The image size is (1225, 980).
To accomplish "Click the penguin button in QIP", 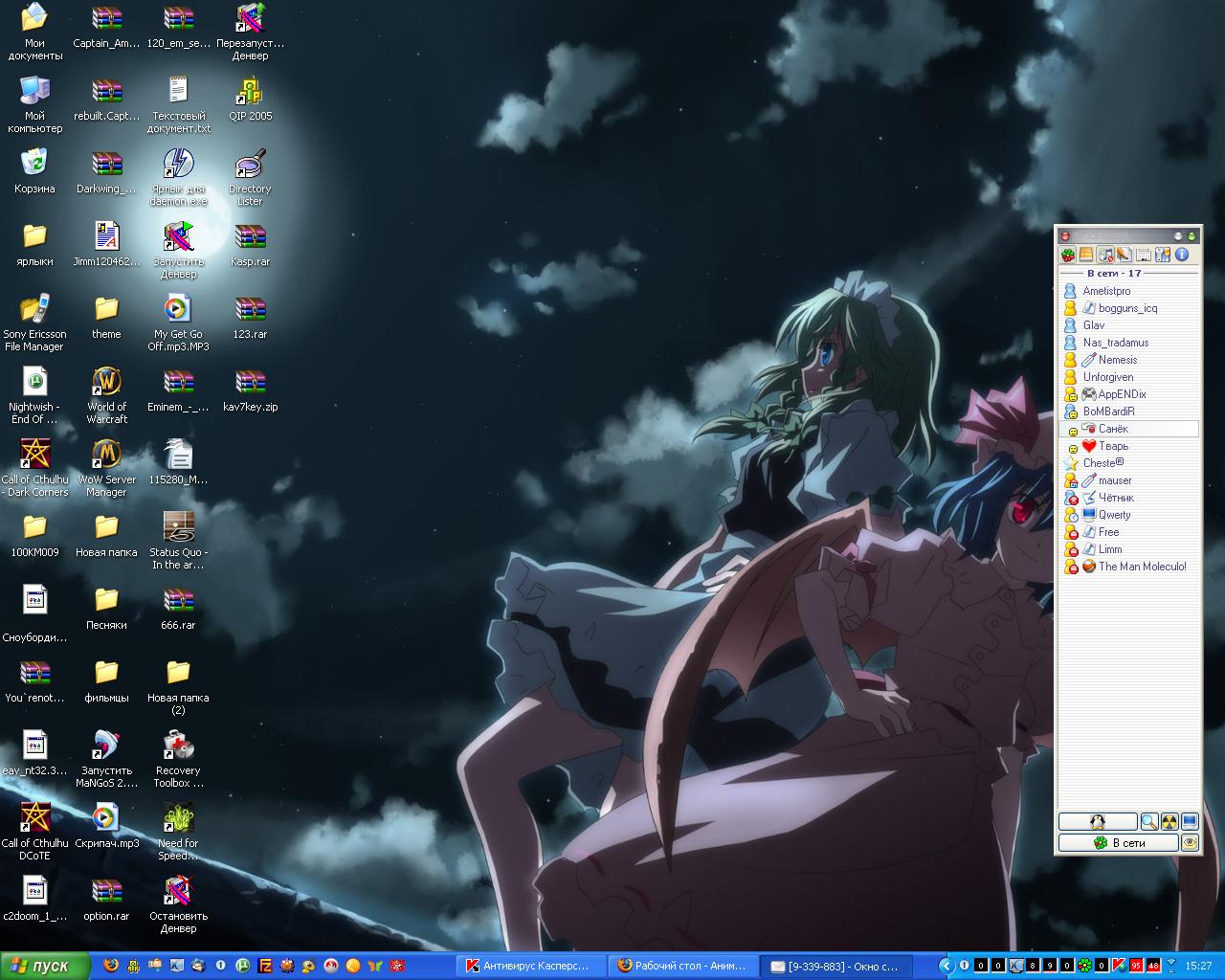I will coord(1098,821).
